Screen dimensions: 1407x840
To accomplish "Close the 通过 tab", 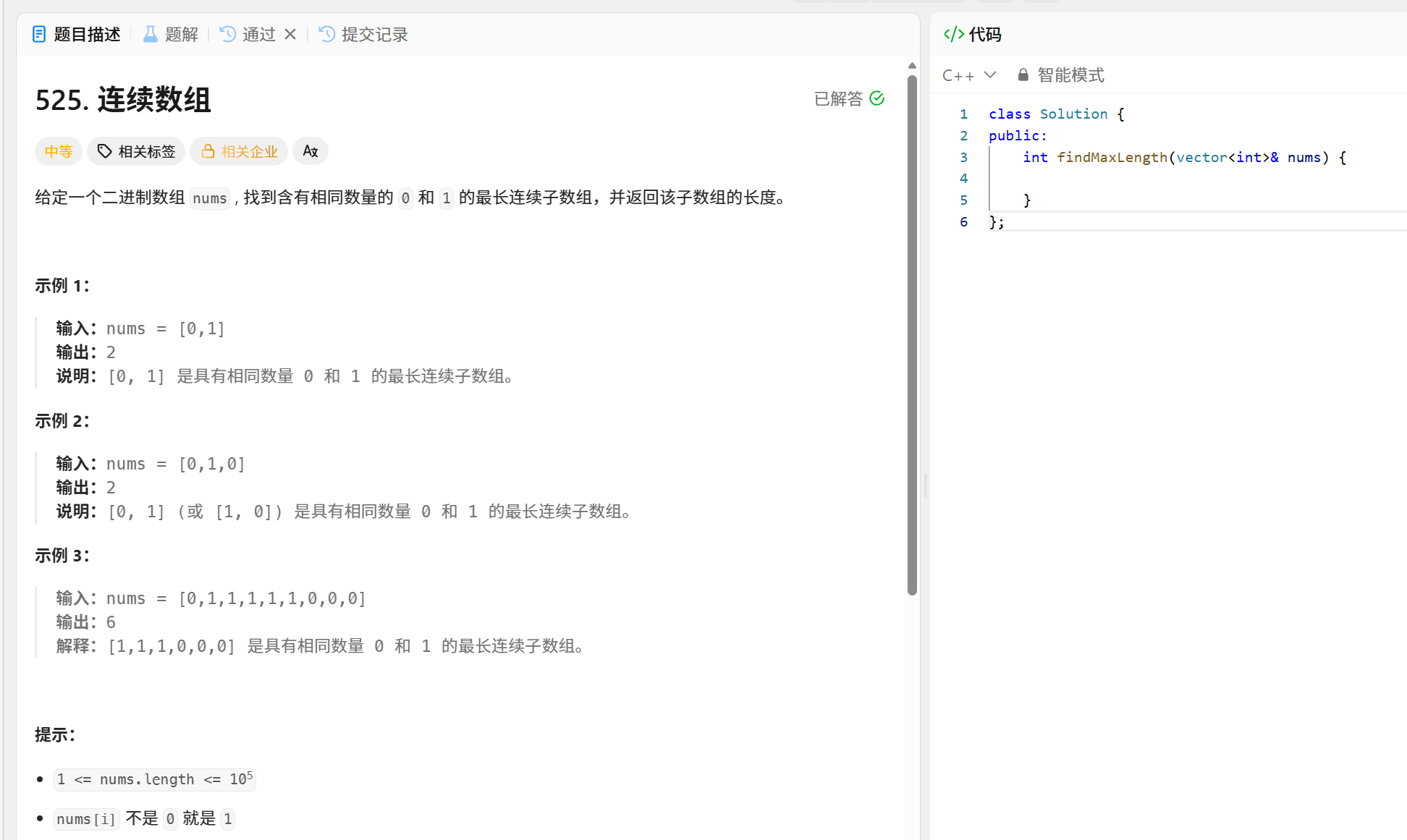I will [x=290, y=35].
